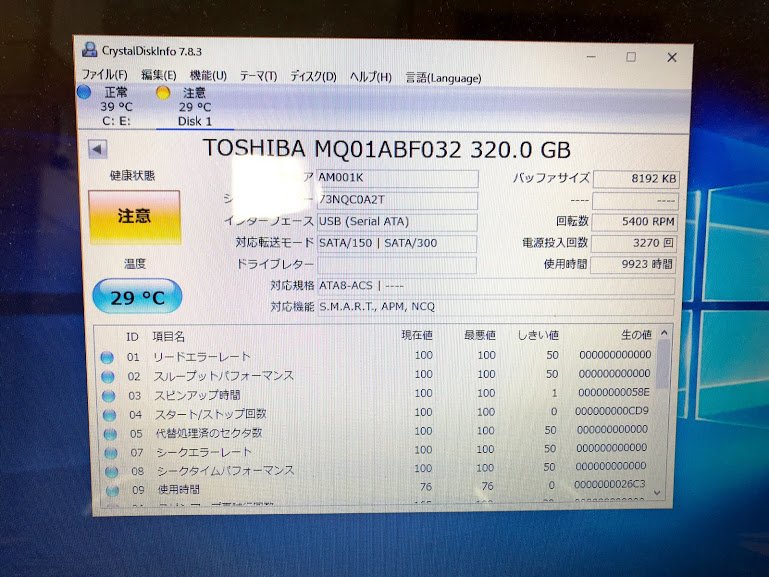Click the 最悪値 column header
This screenshot has width=769, height=577.
coord(480,335)
